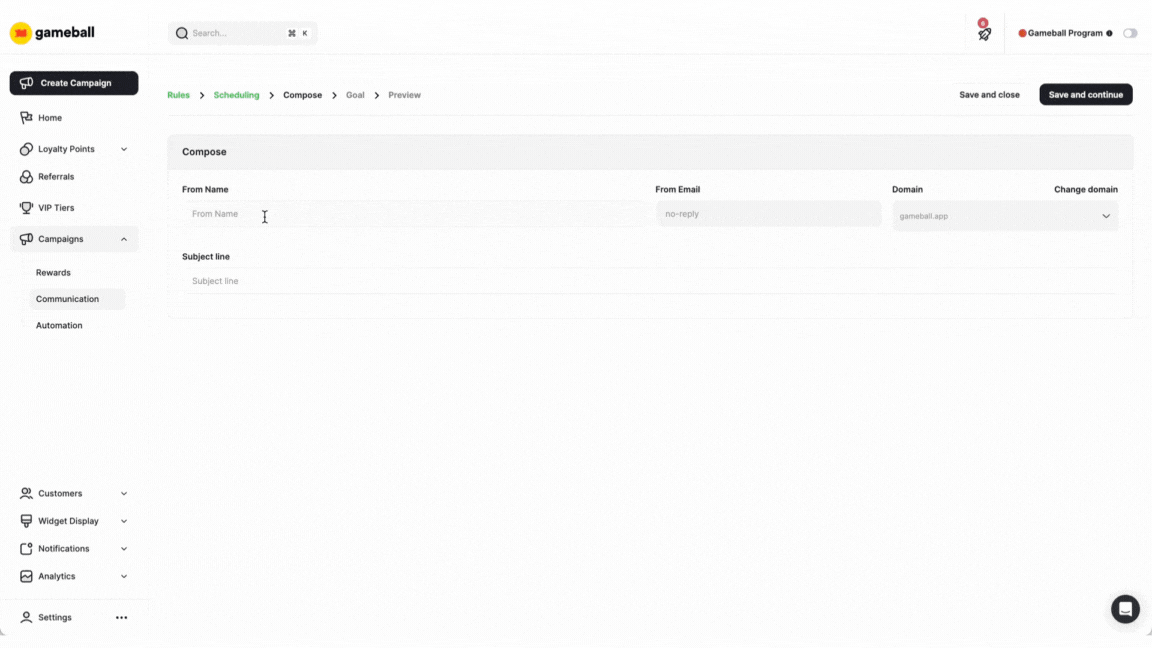Click the search magnifier in search bar
This screenshot has height=648, width=1152.
click(181, 32)
